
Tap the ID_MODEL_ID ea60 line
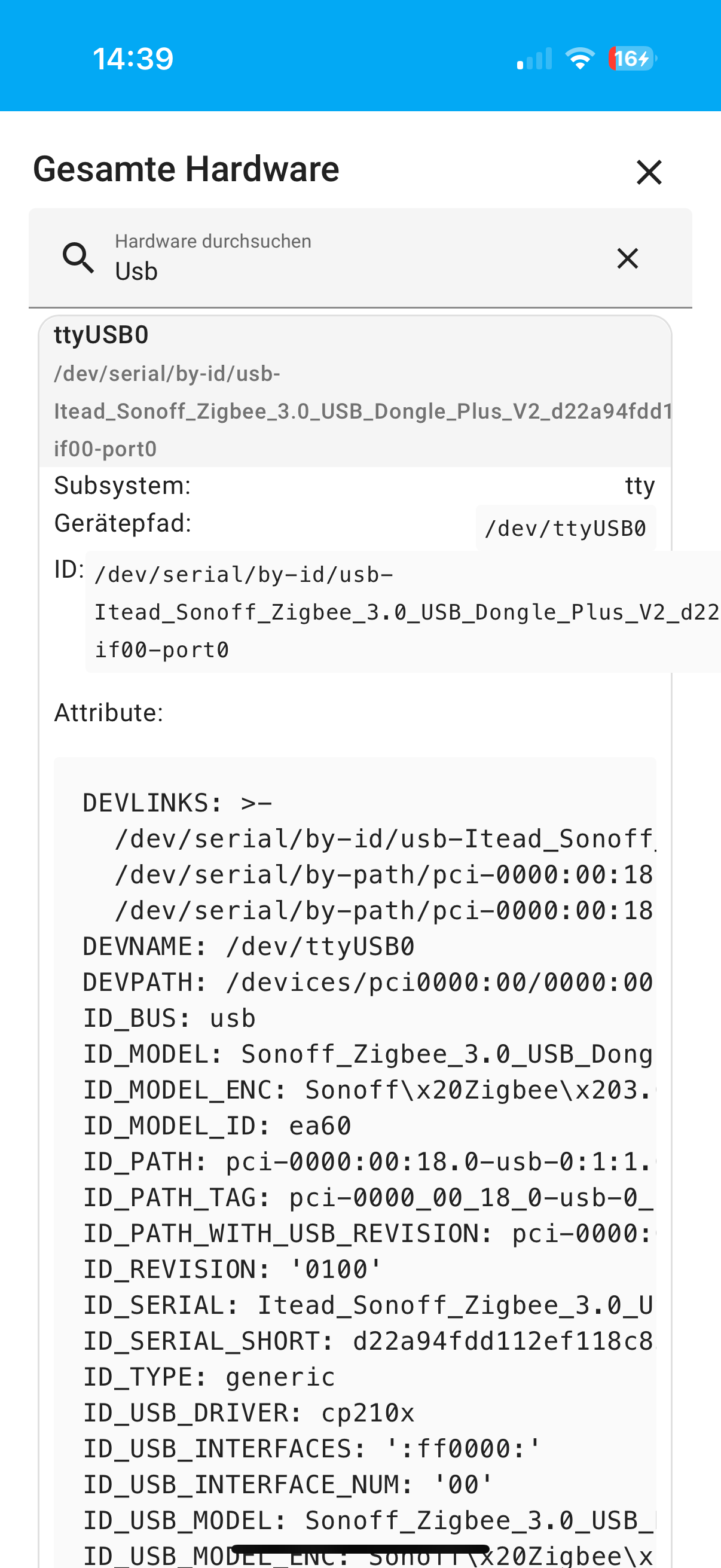click(217, 1125)
